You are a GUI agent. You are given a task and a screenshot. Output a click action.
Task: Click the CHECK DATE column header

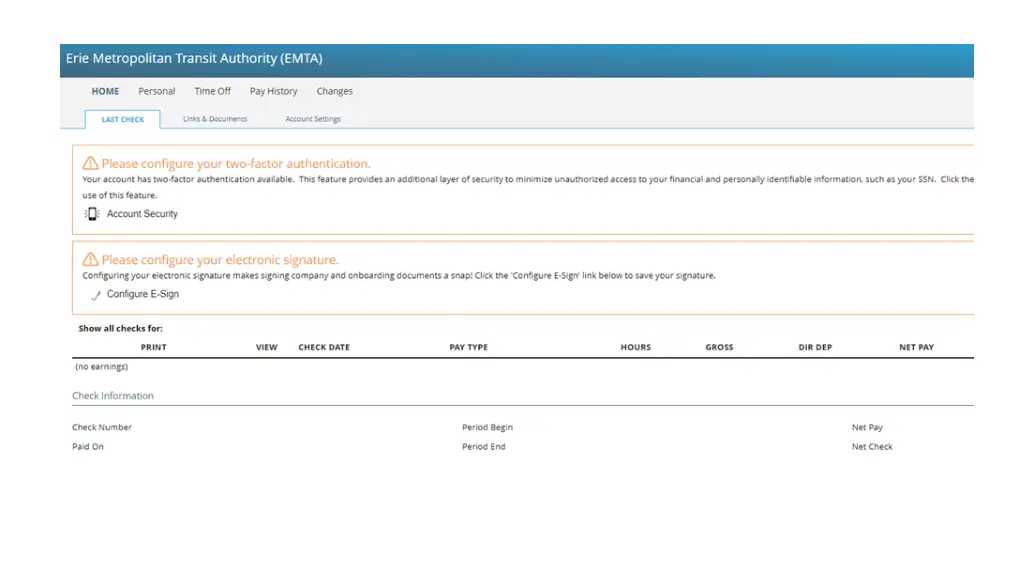(324, 347)
